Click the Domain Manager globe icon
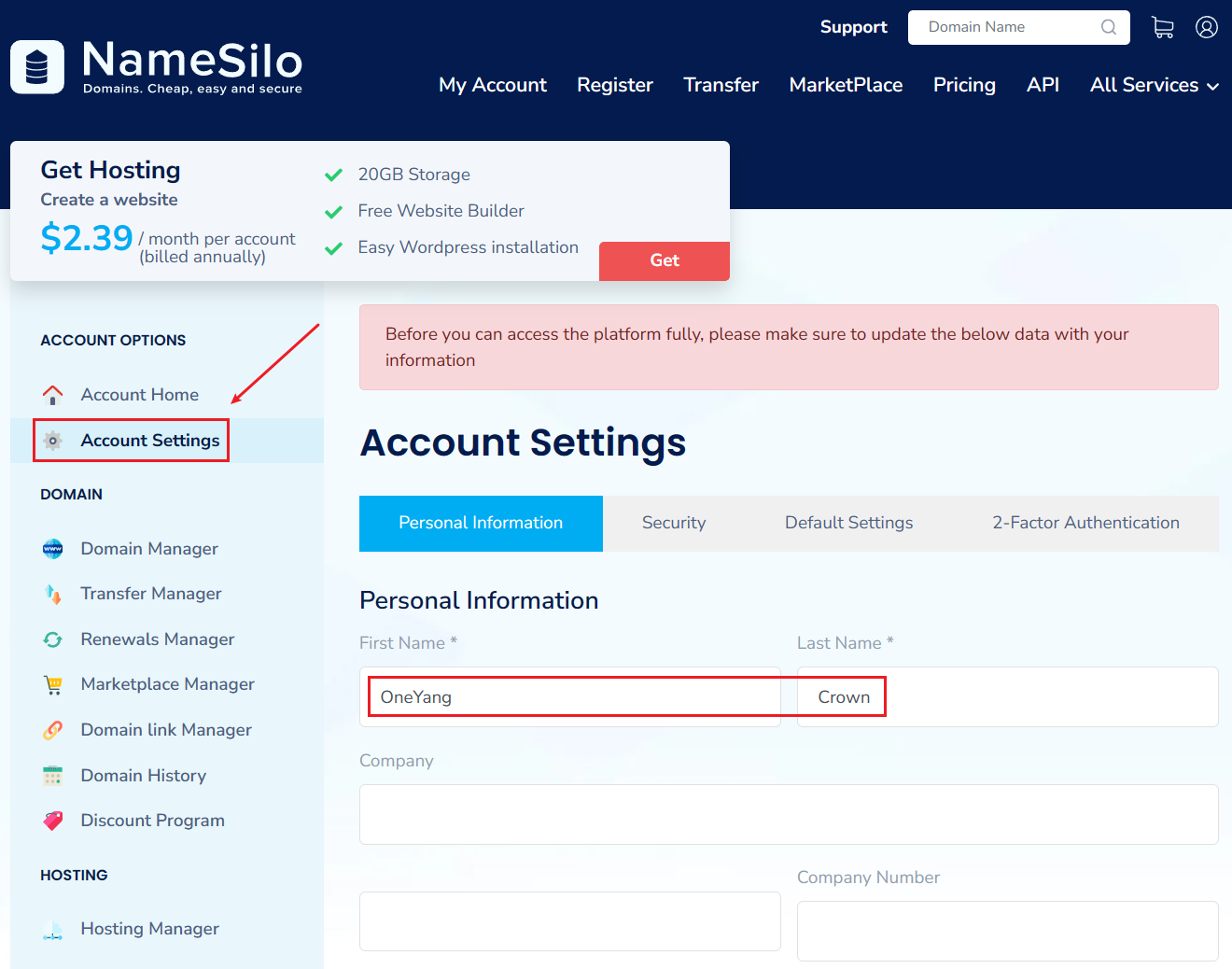The image size is (1232, 969). point(53,549)
